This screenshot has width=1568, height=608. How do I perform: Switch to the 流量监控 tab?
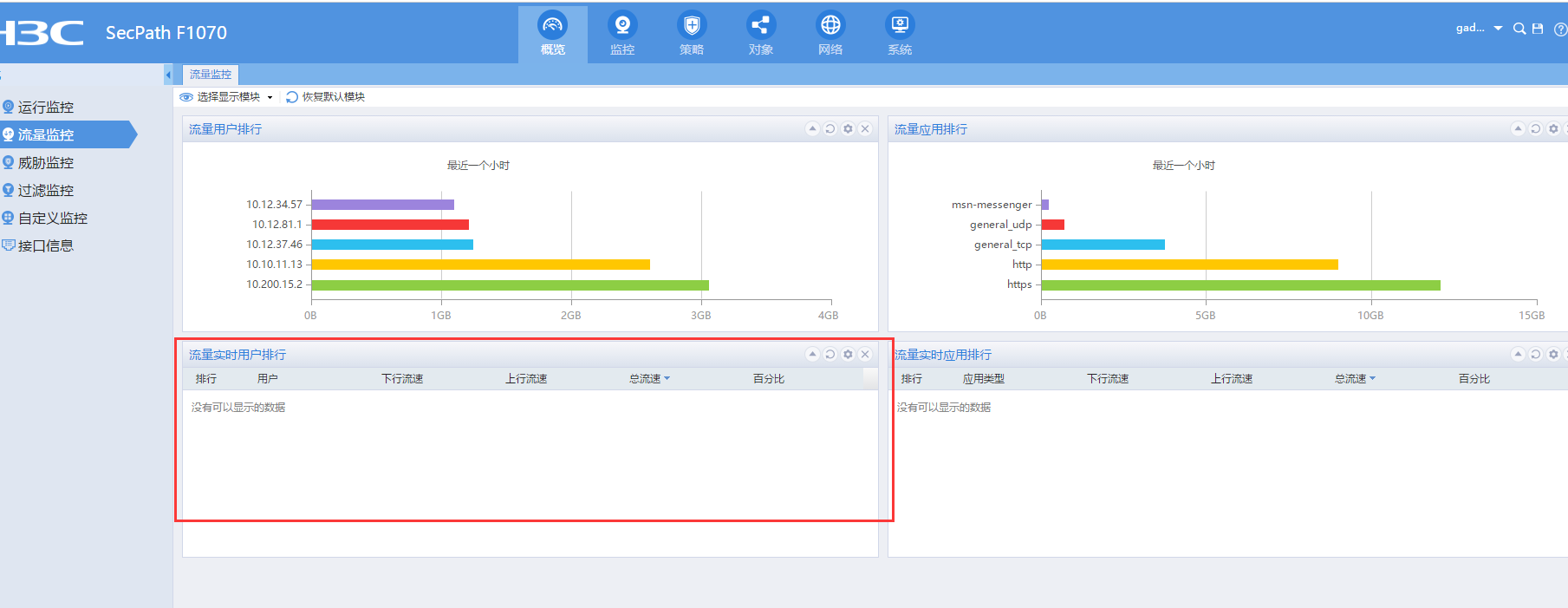pos(211,75)
